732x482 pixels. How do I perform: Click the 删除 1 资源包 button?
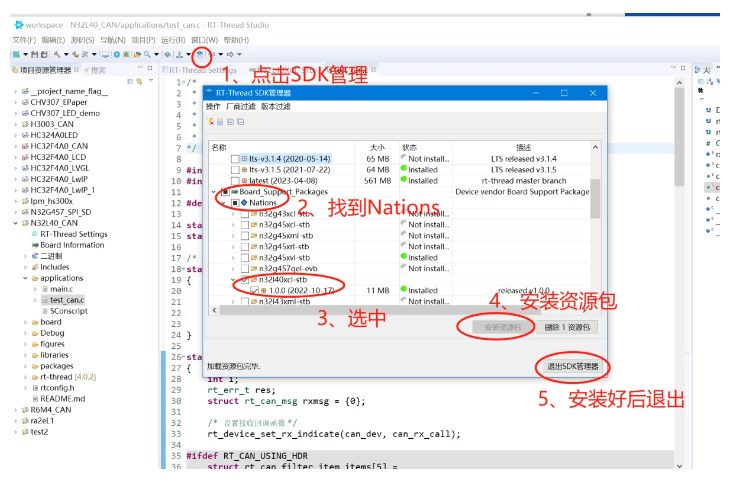pyautogui.click(x=567, y=327)
